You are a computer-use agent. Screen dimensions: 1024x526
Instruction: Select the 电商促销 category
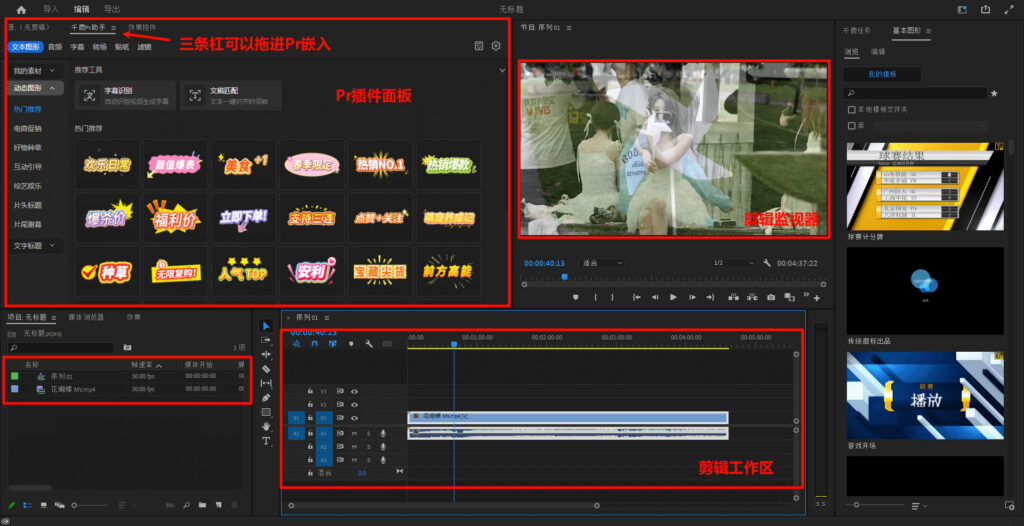coord(27,129)
